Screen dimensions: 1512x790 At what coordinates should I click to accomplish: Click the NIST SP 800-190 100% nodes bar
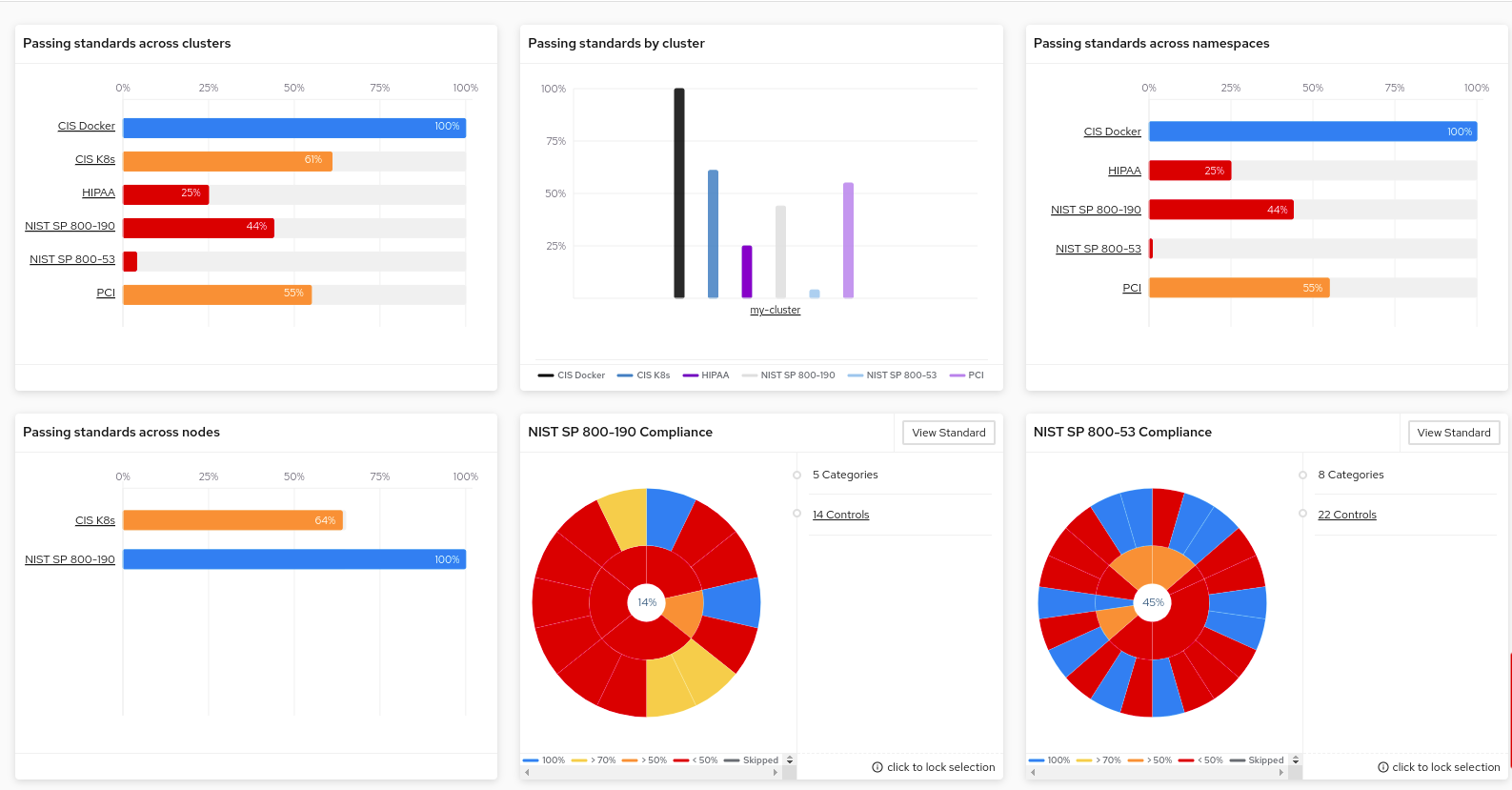pyautogui.click(x=294, y=559)
